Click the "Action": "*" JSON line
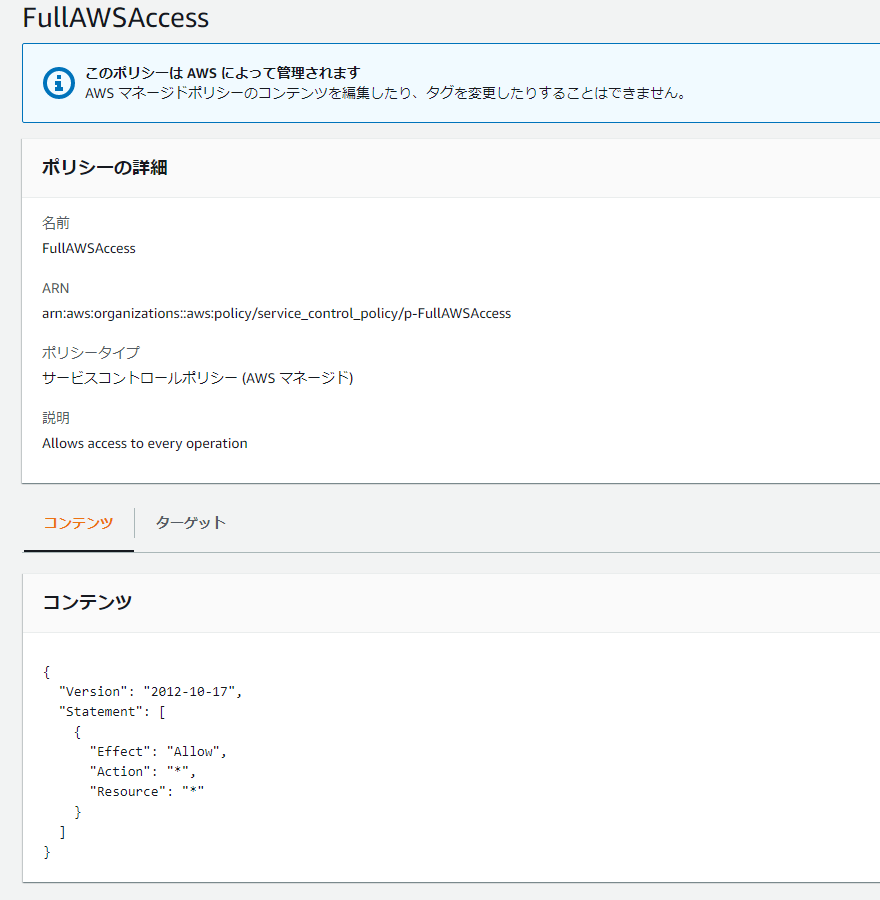The image size is (880, 900). [x=142, y=771]
